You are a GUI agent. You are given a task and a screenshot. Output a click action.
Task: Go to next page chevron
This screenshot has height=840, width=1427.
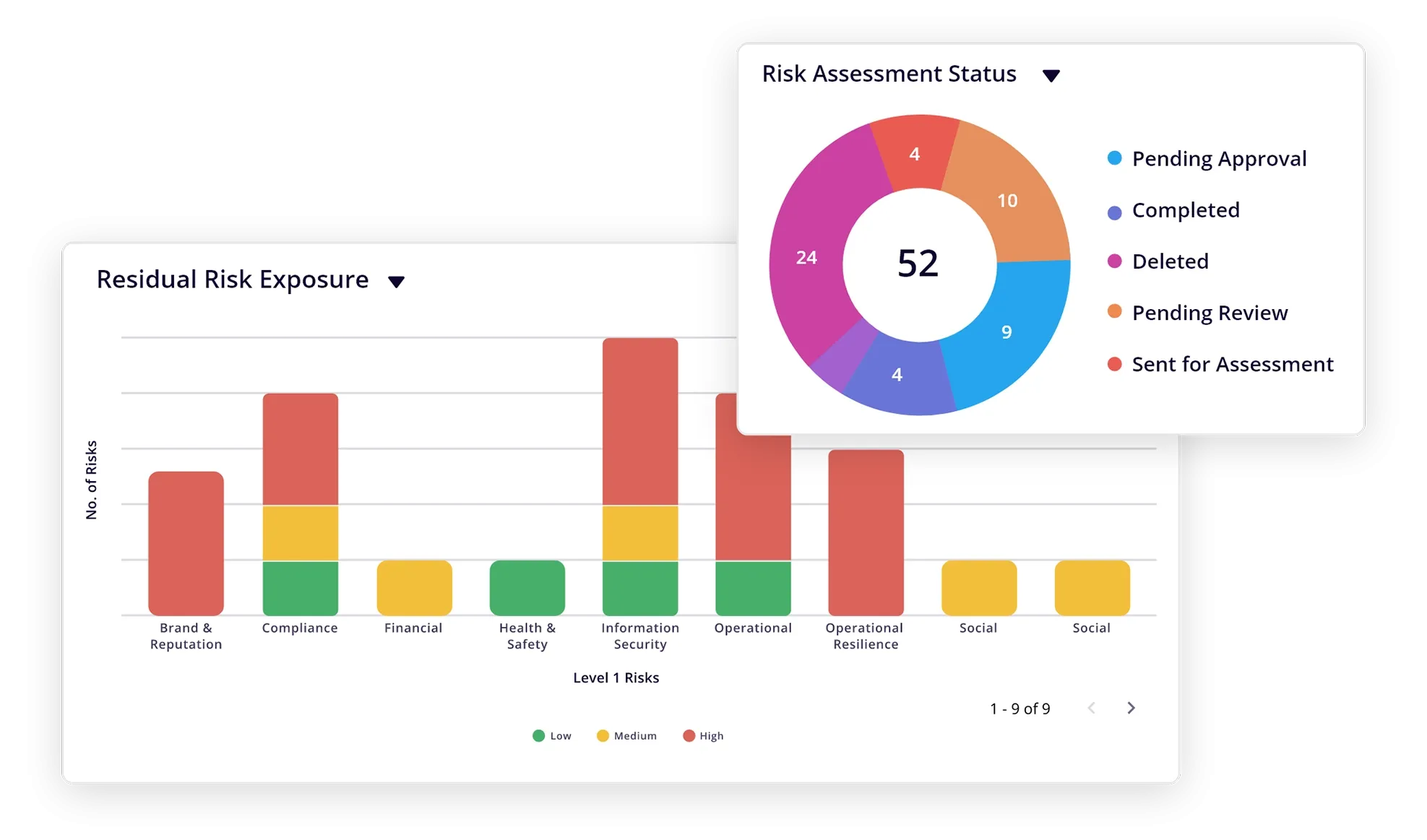[1131, 709]
